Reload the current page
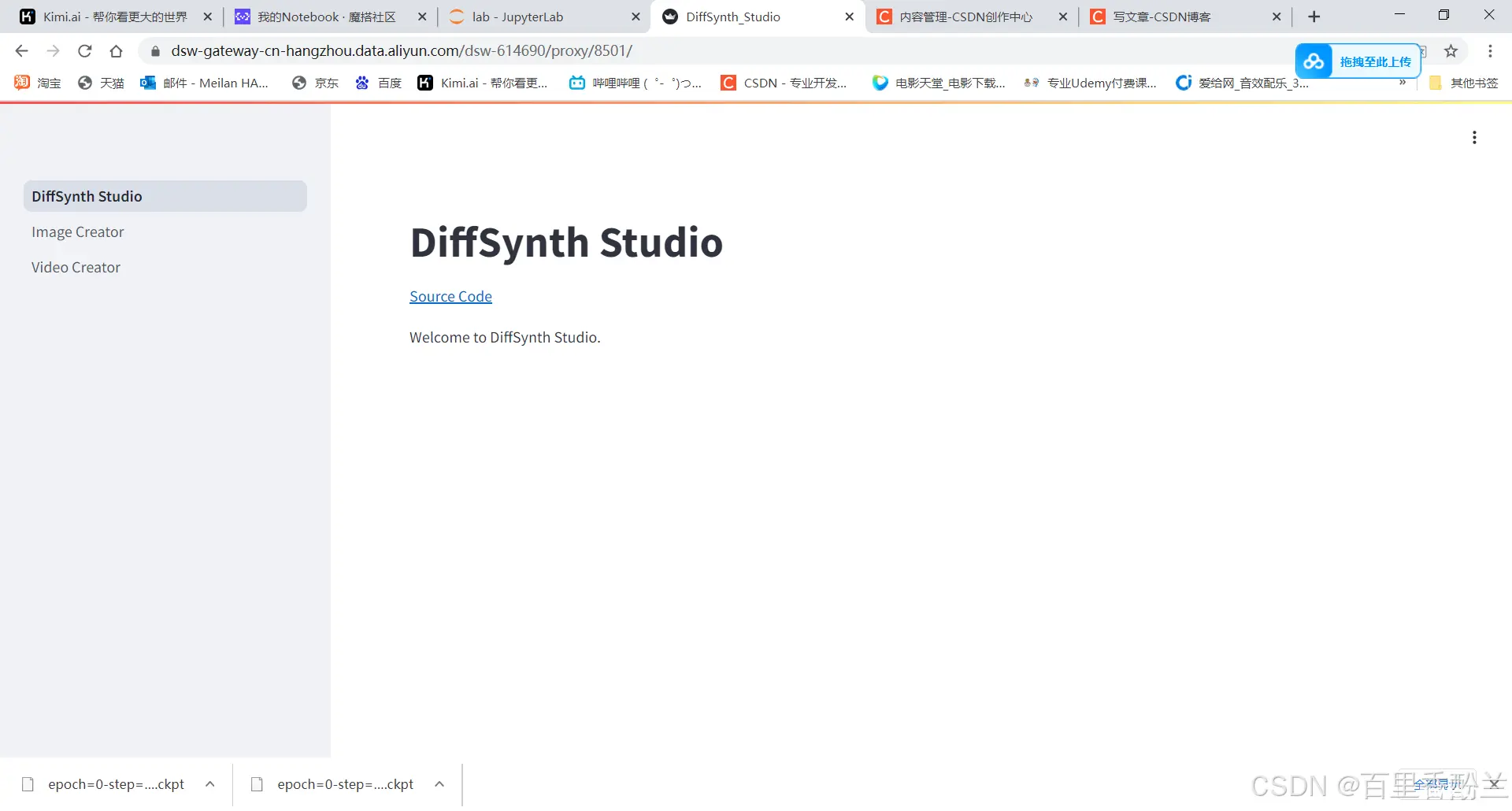1512x811 pixels. point(84,51)
